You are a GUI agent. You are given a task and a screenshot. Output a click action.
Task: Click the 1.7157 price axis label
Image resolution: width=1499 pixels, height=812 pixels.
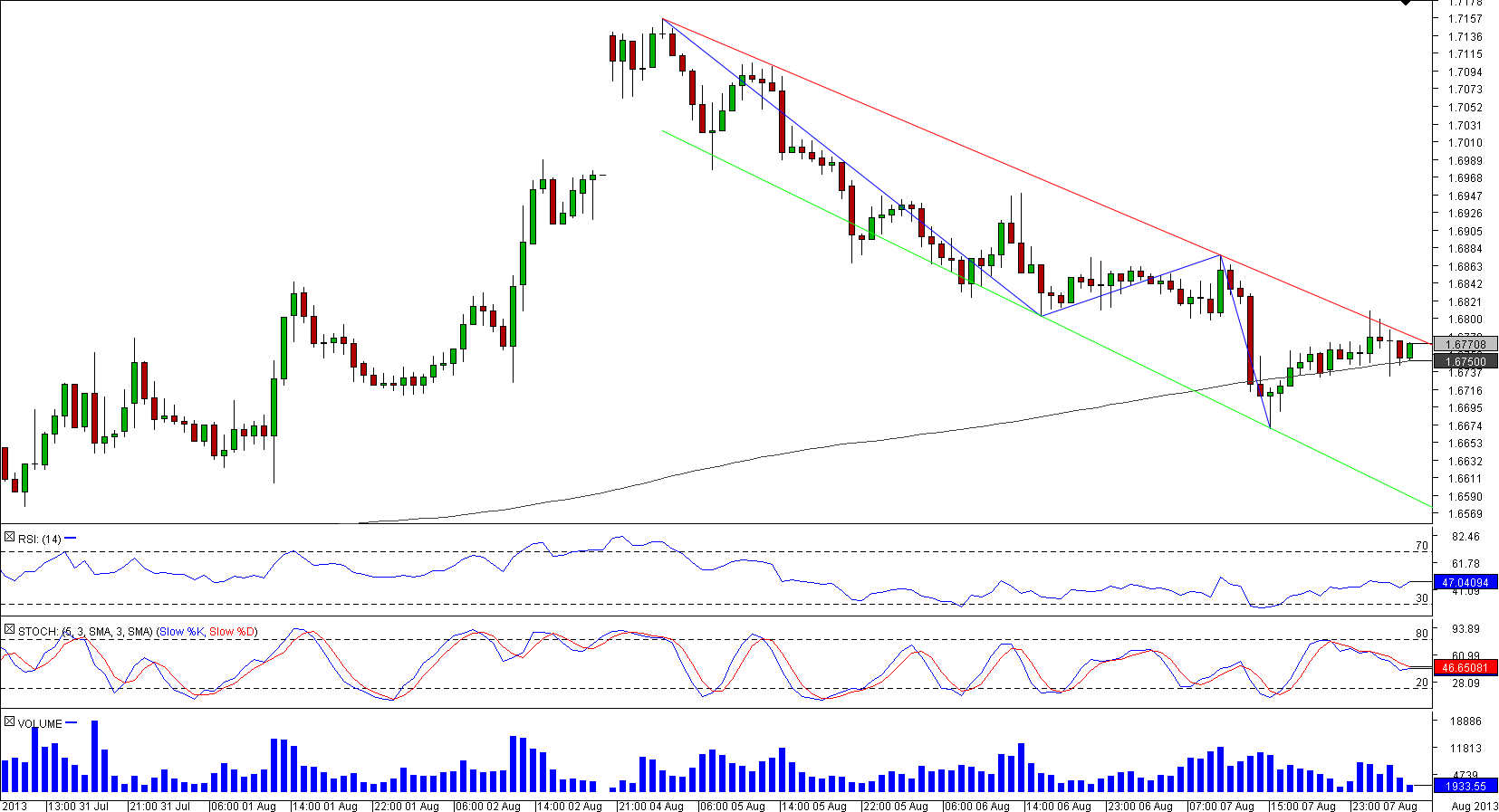[1465, 19]
